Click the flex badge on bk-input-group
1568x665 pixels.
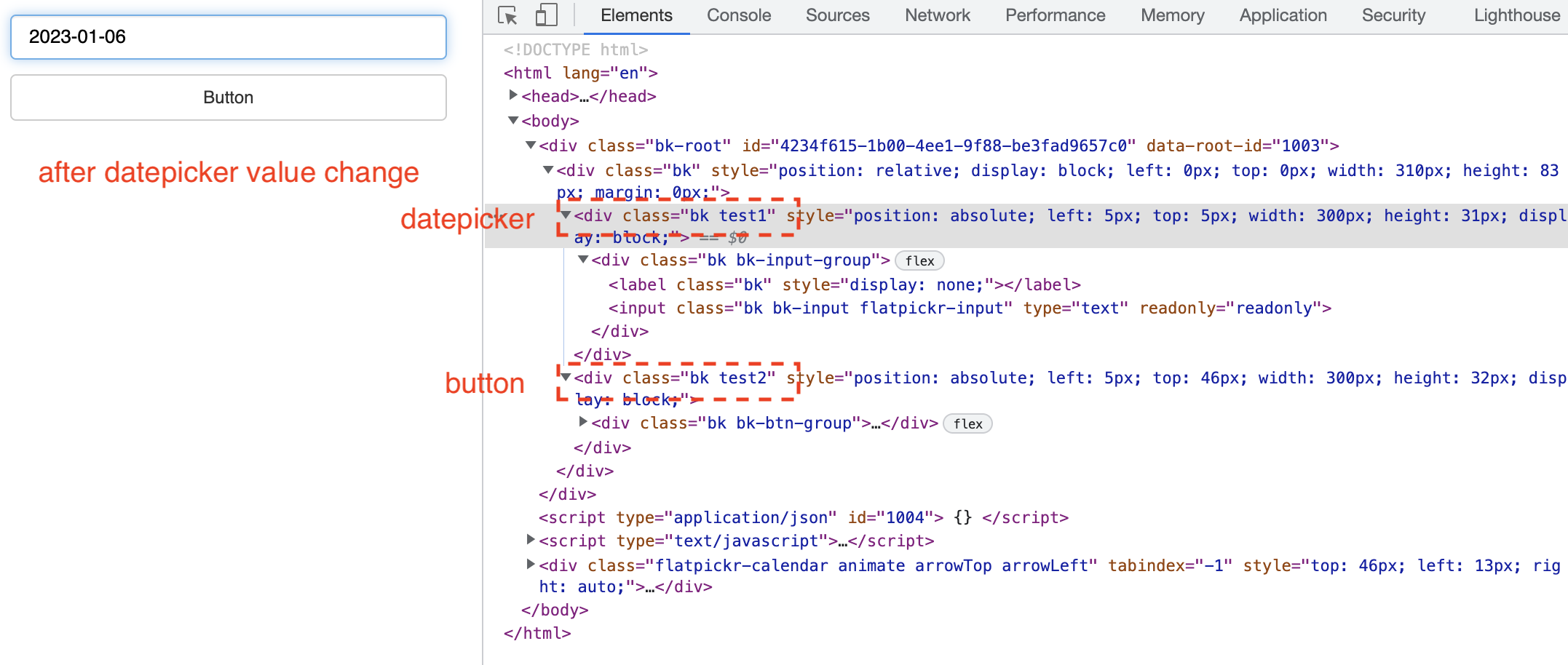(919, 260)
